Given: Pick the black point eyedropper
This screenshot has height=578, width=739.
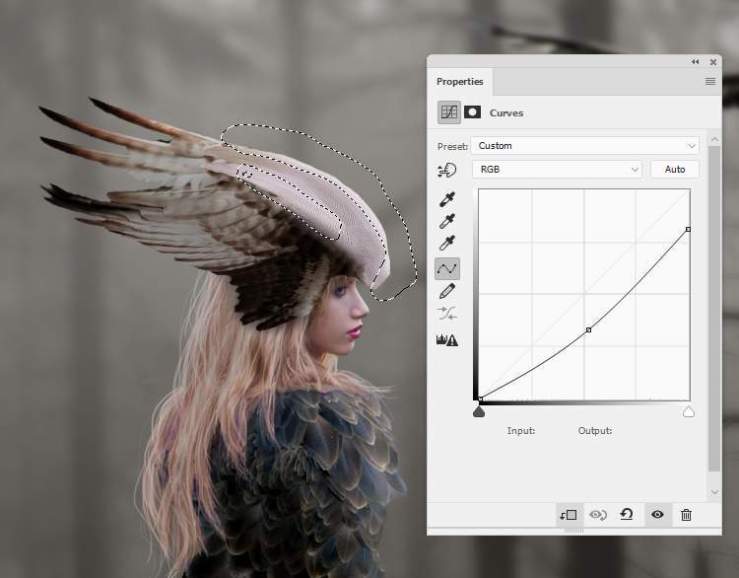Looking at the screenshot, I should click(x=447, y=199).
